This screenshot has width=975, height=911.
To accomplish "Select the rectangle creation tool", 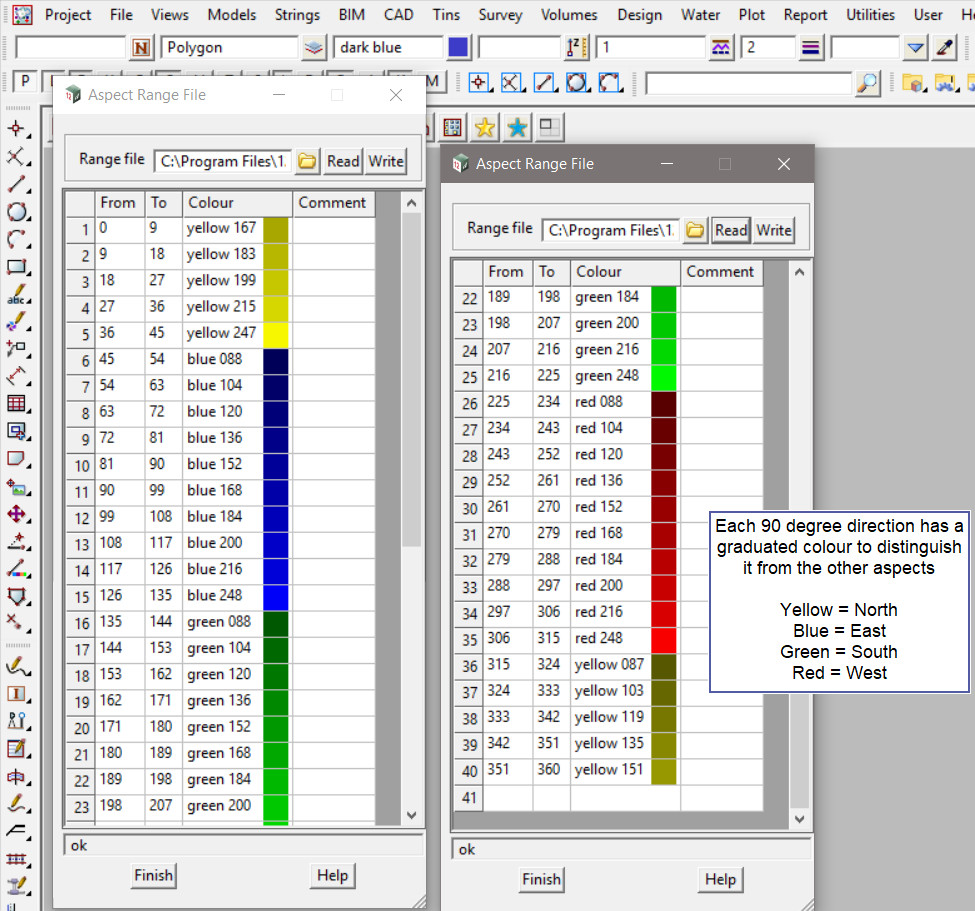I will click(16, 267).
